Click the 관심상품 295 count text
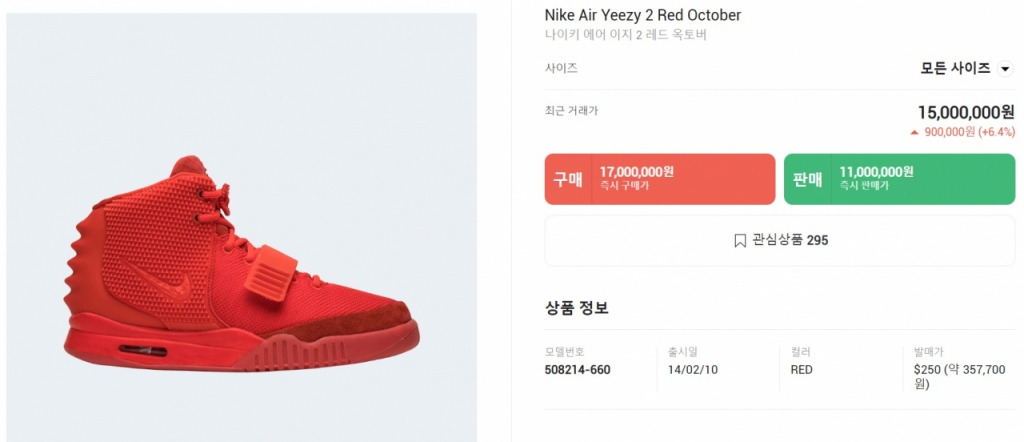The width and height of the screenshot is (1024, 442). pyautogui.click(x=790, y=240)
